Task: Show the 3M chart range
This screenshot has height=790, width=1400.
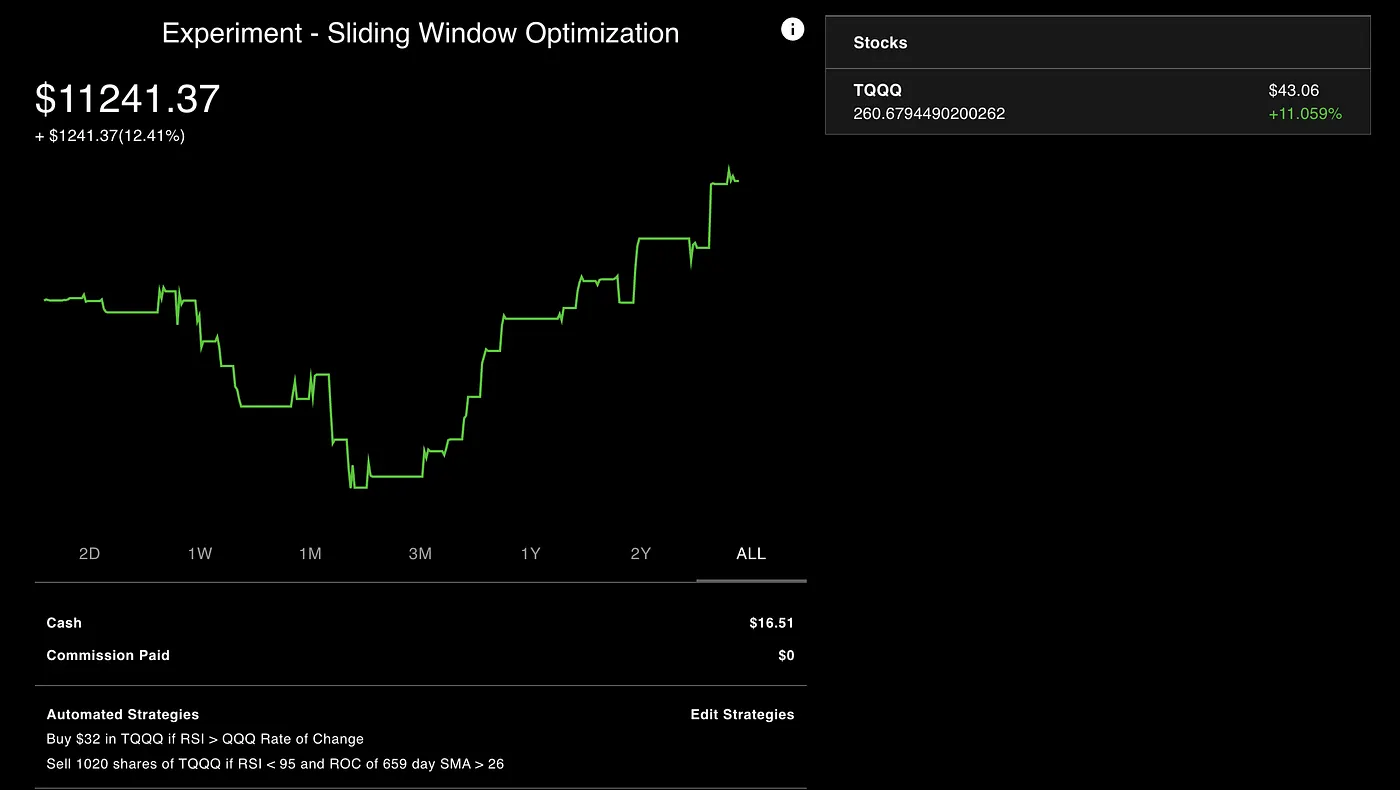Action: click(x=420, y=554)
